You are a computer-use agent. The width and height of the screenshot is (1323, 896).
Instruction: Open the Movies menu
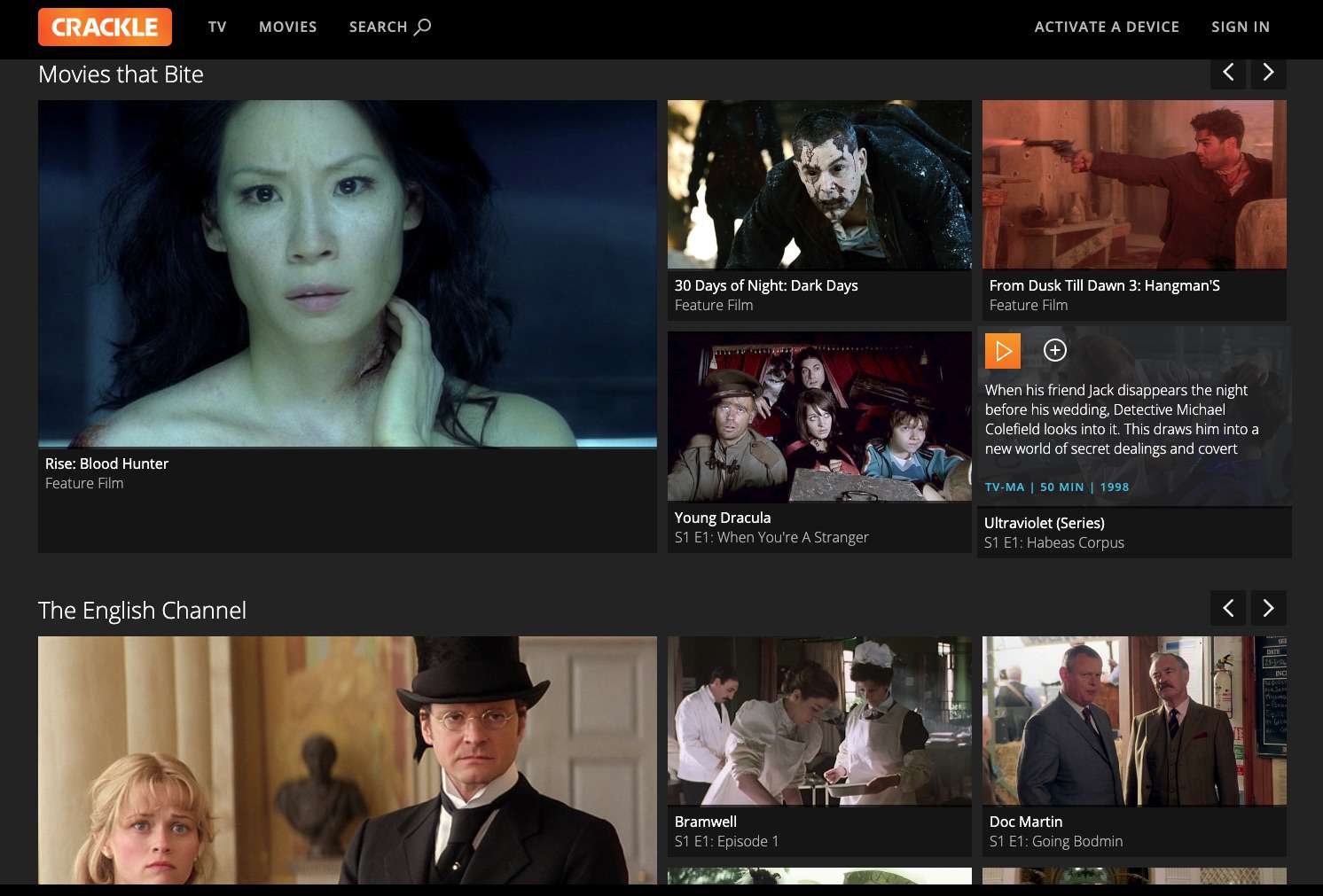[287, 27]
